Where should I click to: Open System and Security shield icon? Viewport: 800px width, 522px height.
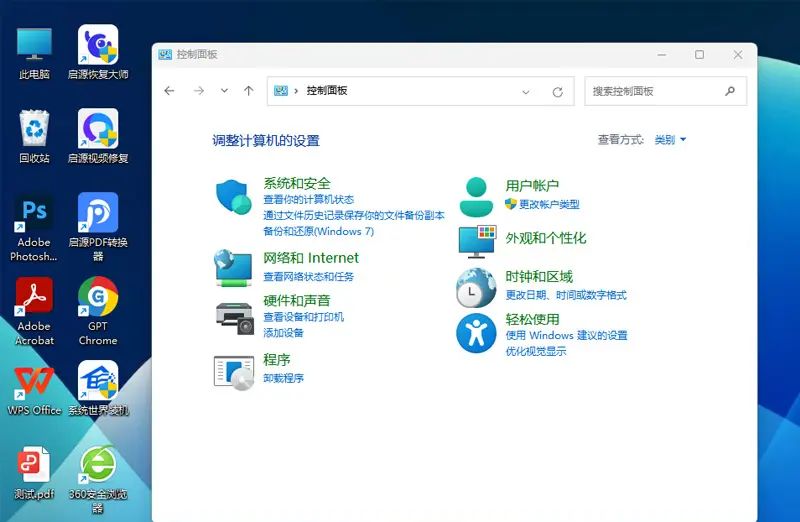[234, 197]
